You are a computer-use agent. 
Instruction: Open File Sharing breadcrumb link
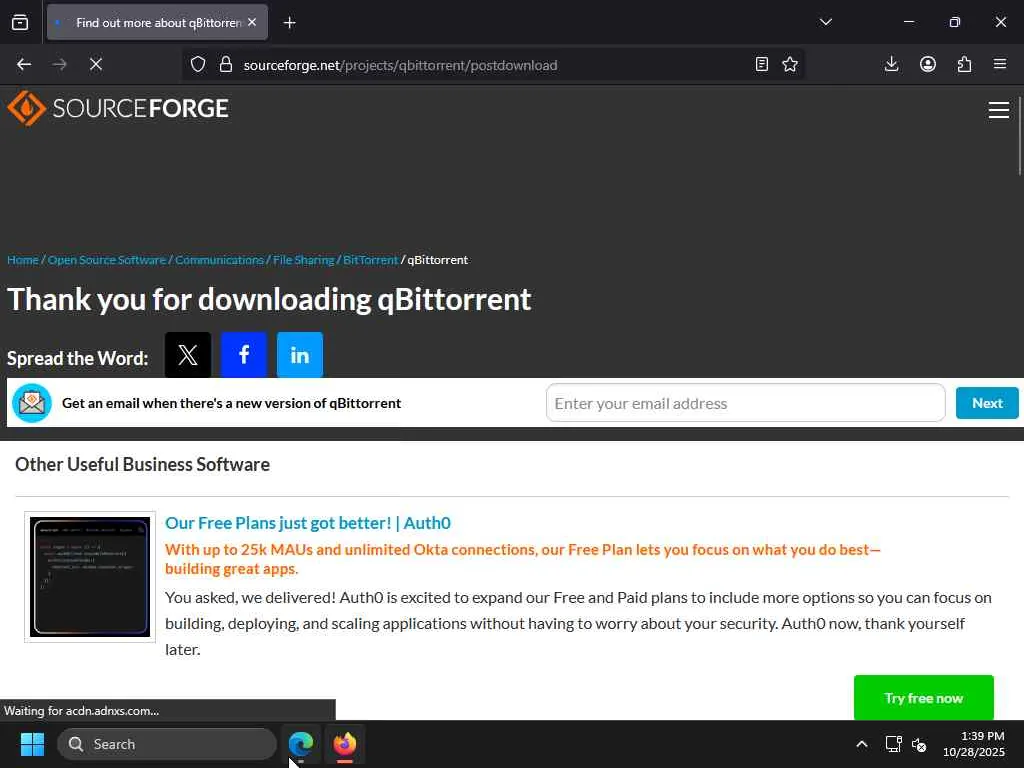(x=304, y=260)
